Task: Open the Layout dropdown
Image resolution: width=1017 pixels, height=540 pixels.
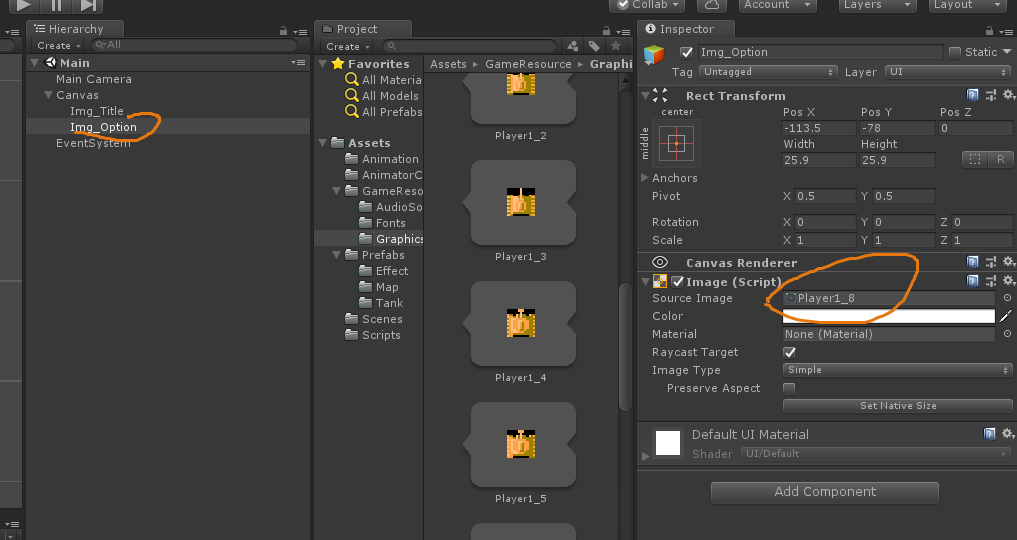Action: (x=968, y=5)
